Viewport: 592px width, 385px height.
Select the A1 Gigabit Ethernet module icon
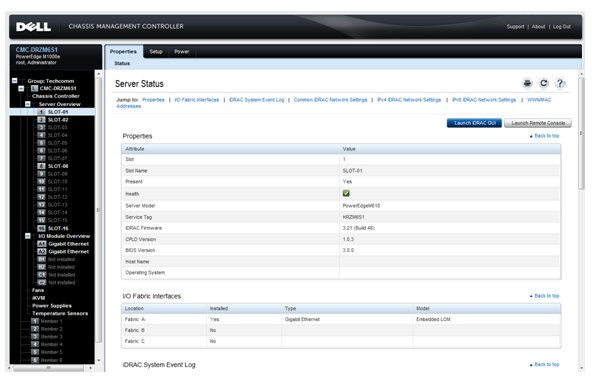pyautogui.click(x=41, y=244)
